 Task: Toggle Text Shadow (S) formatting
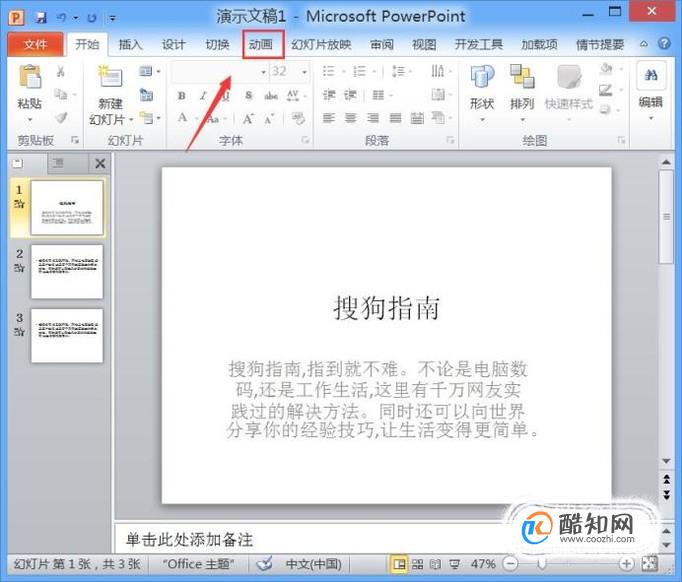point(248,95)
